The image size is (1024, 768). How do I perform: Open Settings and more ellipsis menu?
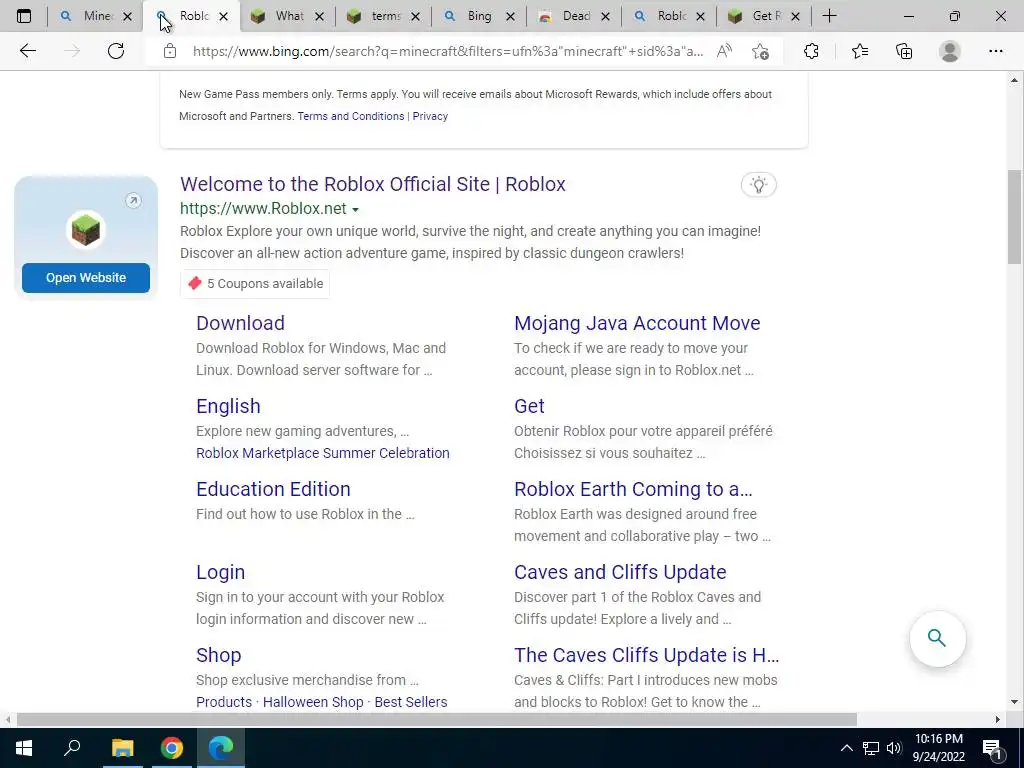tap(995, 51)
